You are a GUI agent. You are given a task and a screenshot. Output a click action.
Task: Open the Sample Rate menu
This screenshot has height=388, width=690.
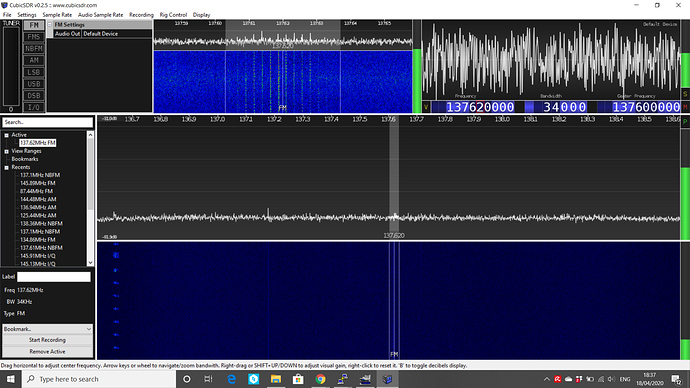[57, 15]
